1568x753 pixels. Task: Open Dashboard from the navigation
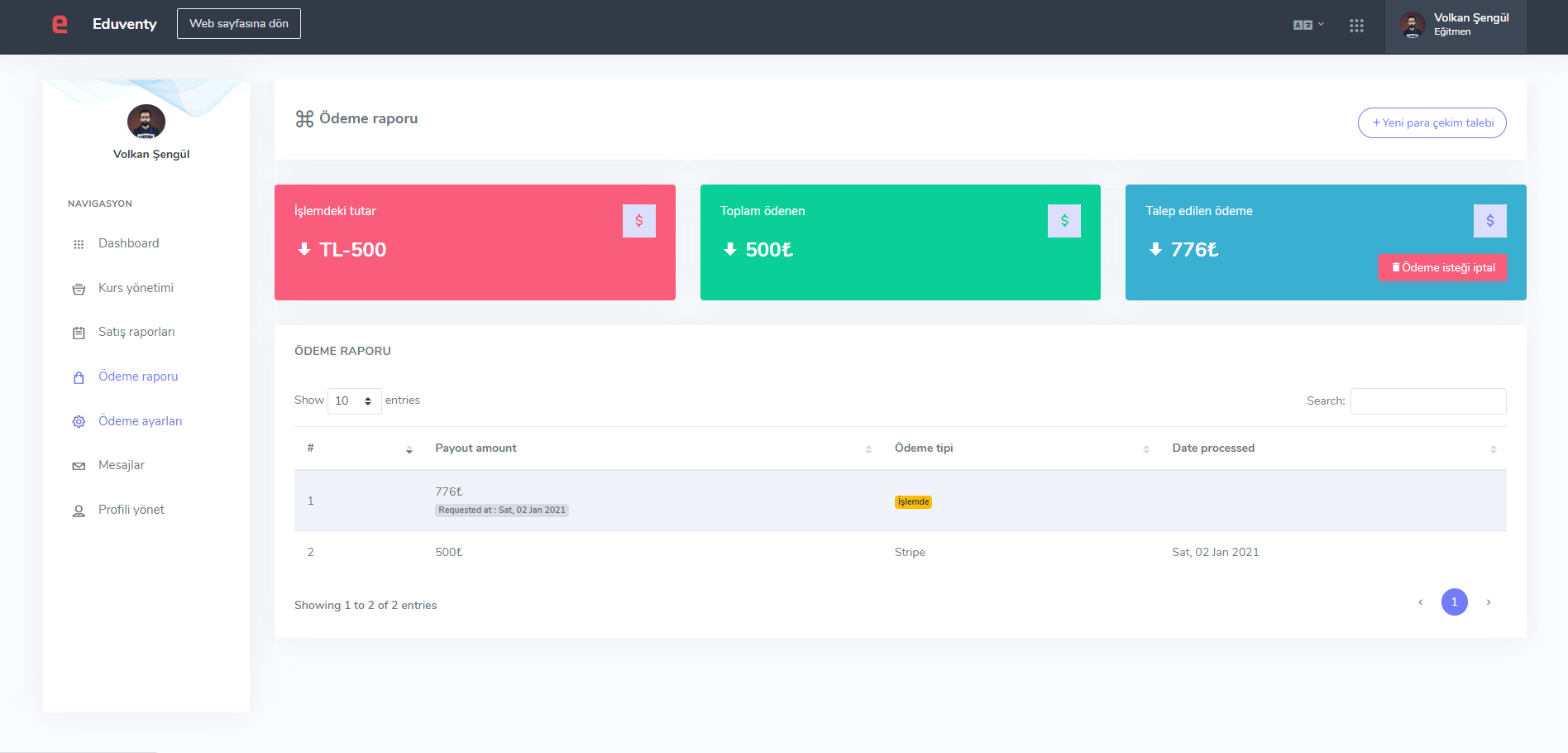click(128, 243)
